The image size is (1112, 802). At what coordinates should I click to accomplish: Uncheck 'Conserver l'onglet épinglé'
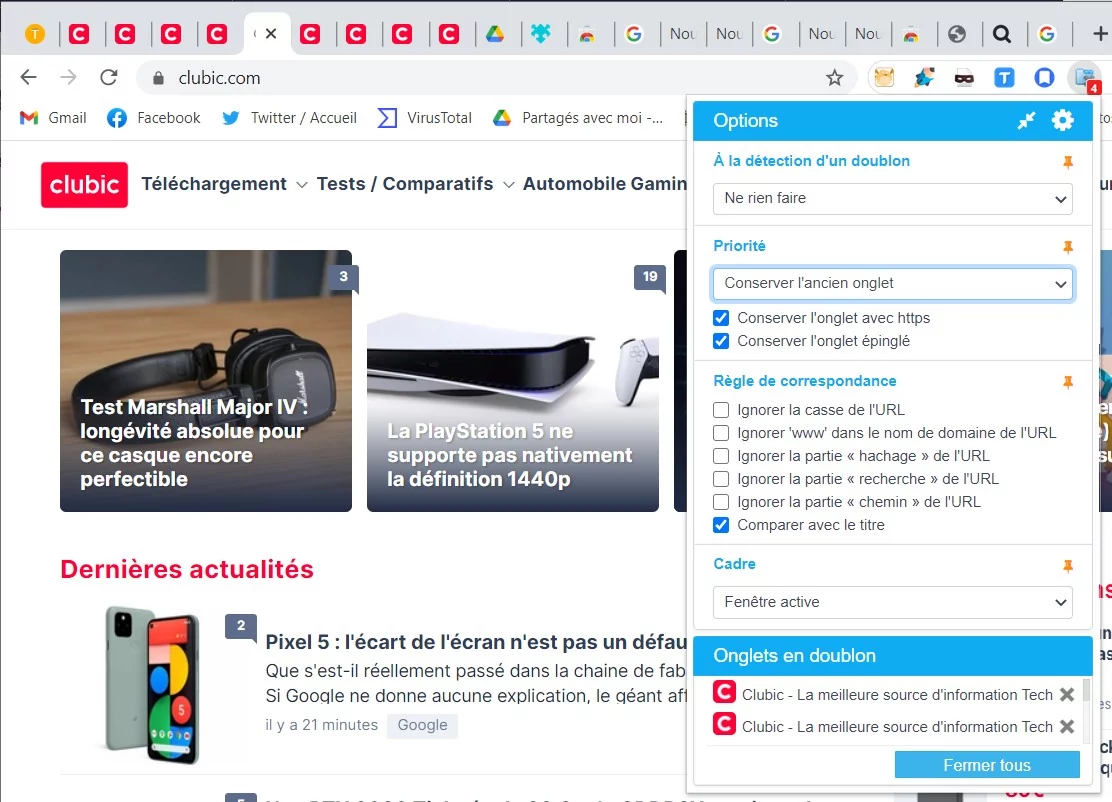(721, 341)
